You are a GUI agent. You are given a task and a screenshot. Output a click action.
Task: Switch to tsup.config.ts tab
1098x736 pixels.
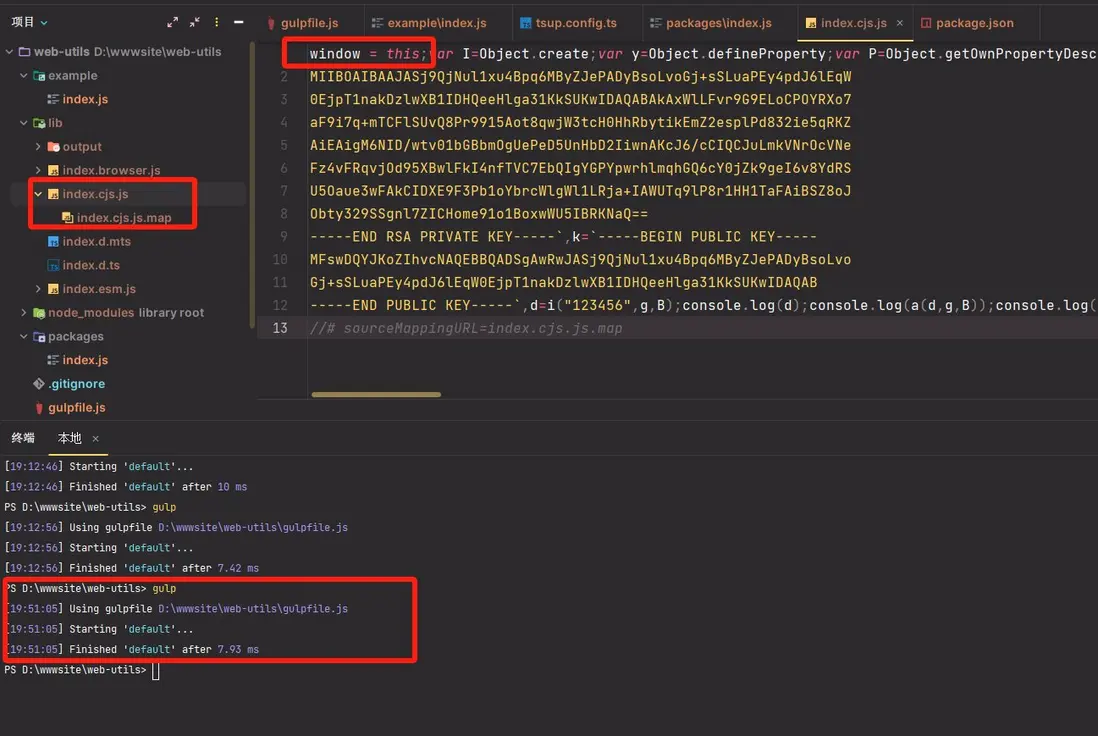tap(569, 23)
